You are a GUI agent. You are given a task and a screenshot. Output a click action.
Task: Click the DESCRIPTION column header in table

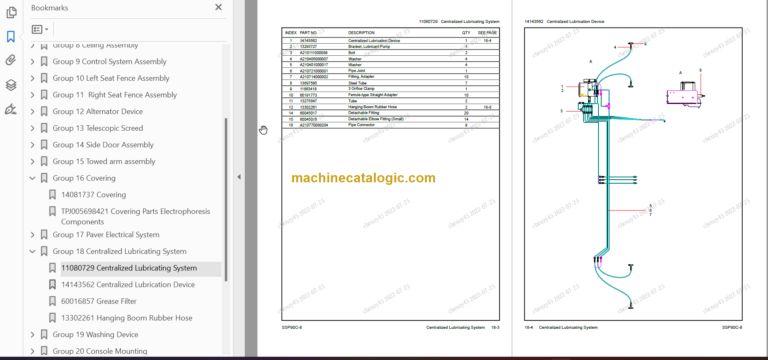click(x=361, y=33)
